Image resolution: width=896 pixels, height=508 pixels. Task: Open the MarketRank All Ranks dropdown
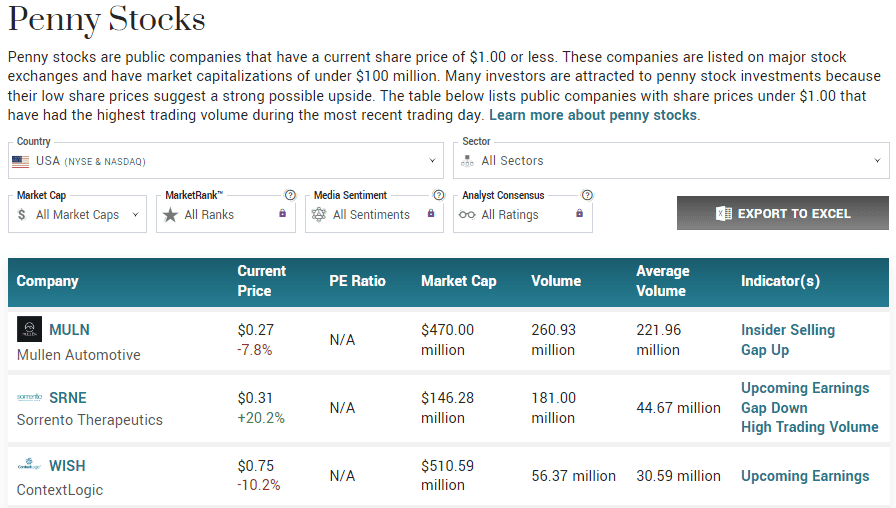[x=226, y=214]
